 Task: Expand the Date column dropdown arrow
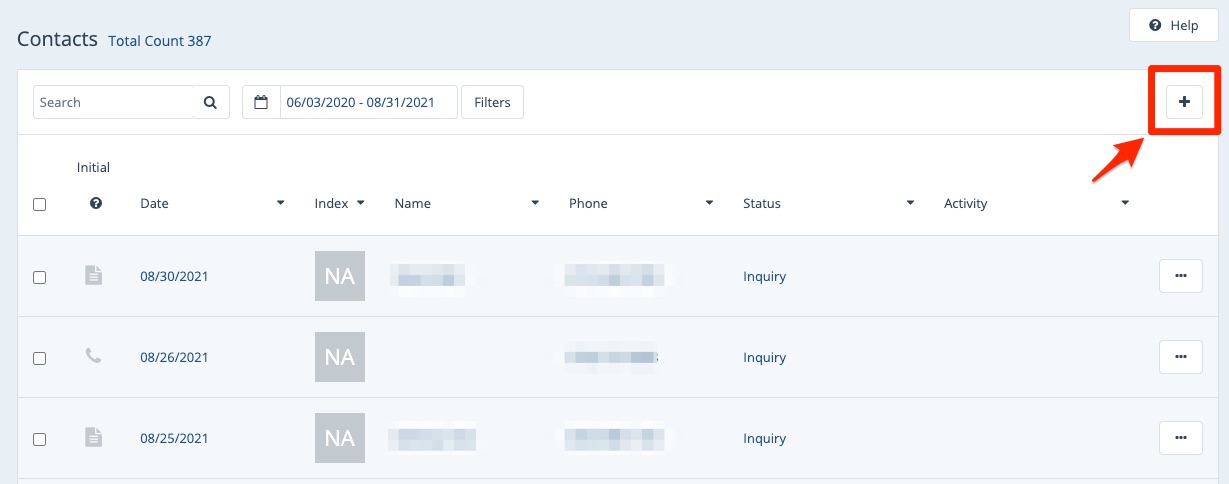(x=280, y=203)
